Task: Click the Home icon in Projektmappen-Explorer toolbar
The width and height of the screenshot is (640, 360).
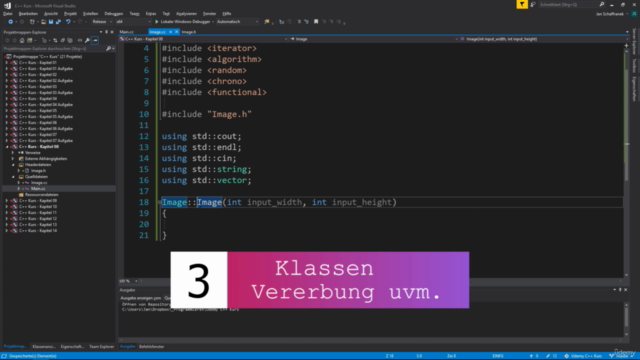Action: (x=22, y=40)
